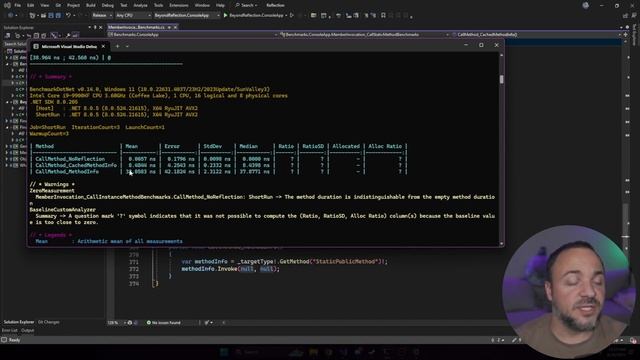This screenshot has width=640, height=360.
Task: Close the Microsoft Visual Studio Debug console tab
Action: 103,47
